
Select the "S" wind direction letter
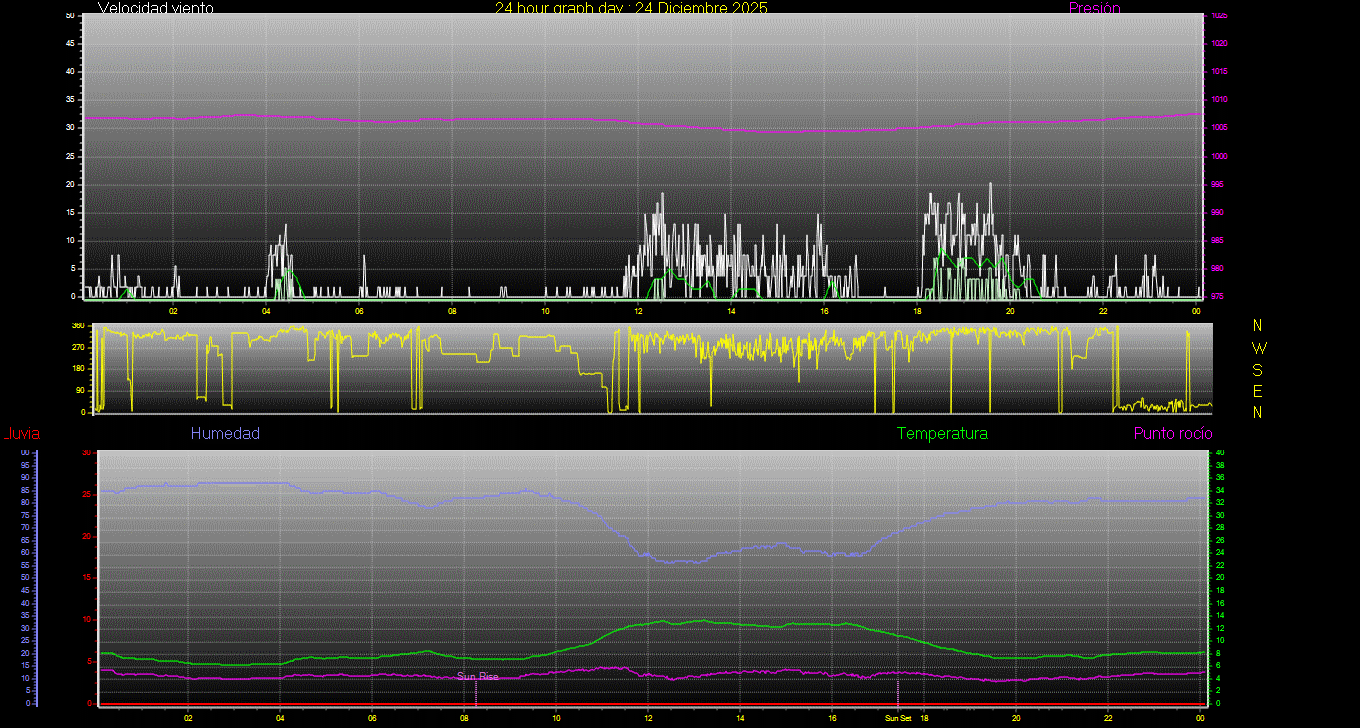[1258, 369]
